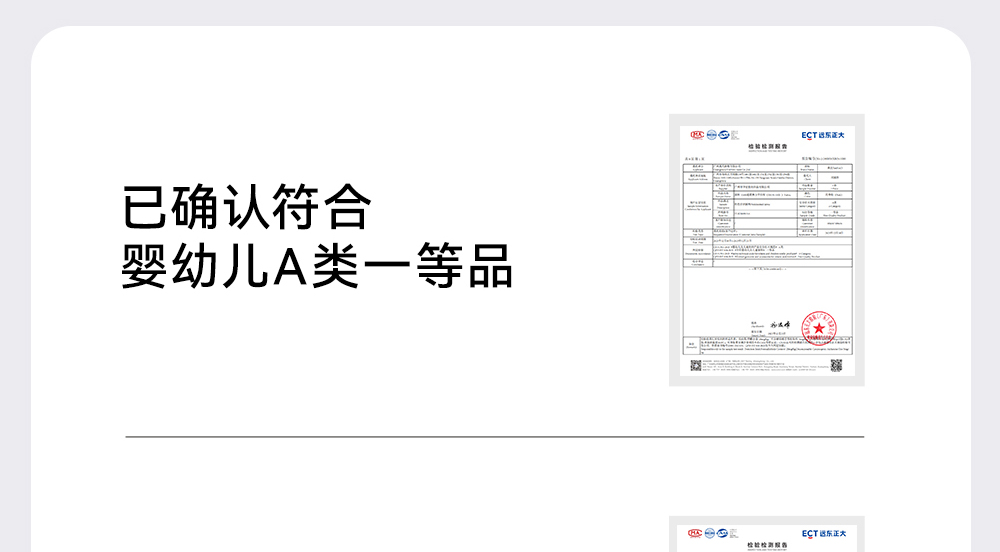Viewport: 1000px width, 552px height.
Task: Open the top inspection report thumbnail
Action: point(766,250)
